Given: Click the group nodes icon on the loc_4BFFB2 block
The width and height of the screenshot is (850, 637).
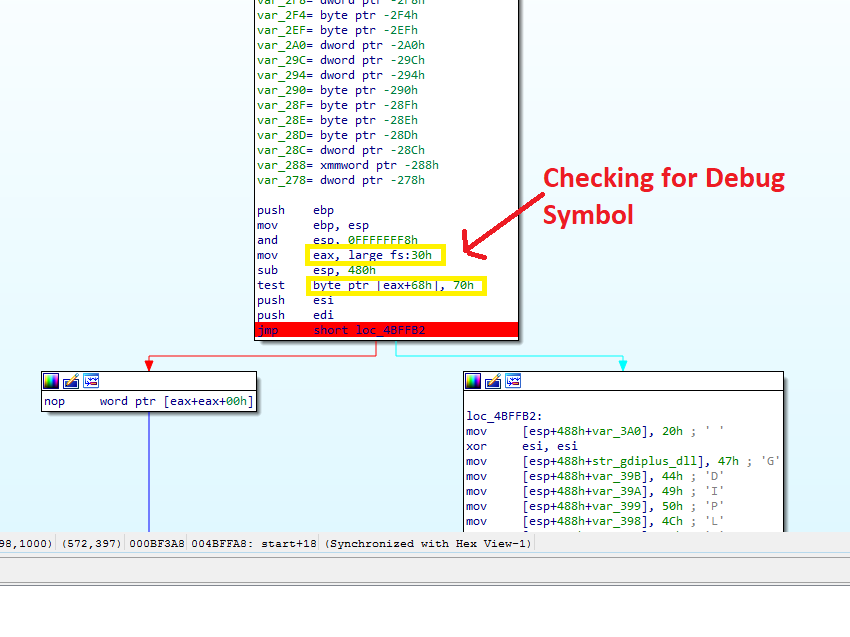Looking at the screenshot, I should pos(513,381).
